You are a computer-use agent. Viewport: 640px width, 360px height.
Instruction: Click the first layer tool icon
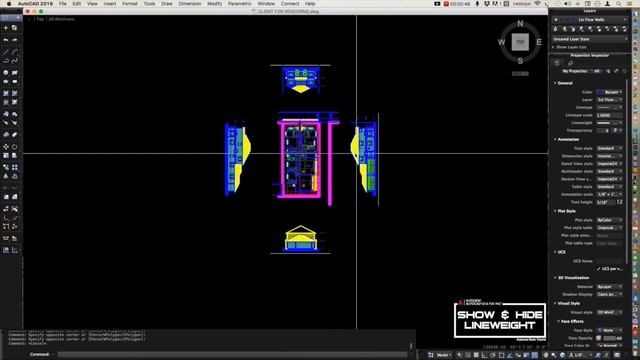tap(556, 29)
